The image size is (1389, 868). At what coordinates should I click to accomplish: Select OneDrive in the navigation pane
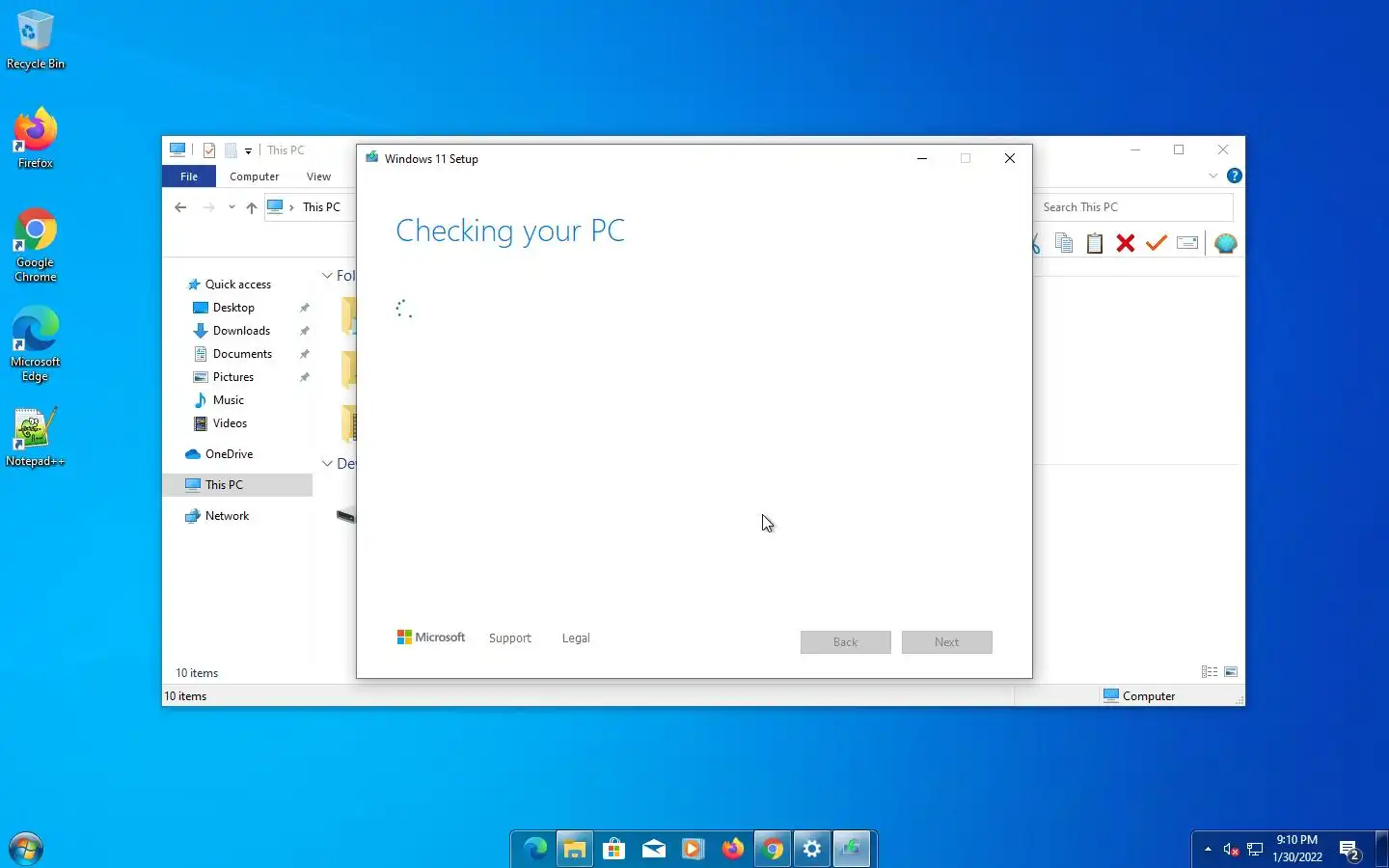coord(229,454)
